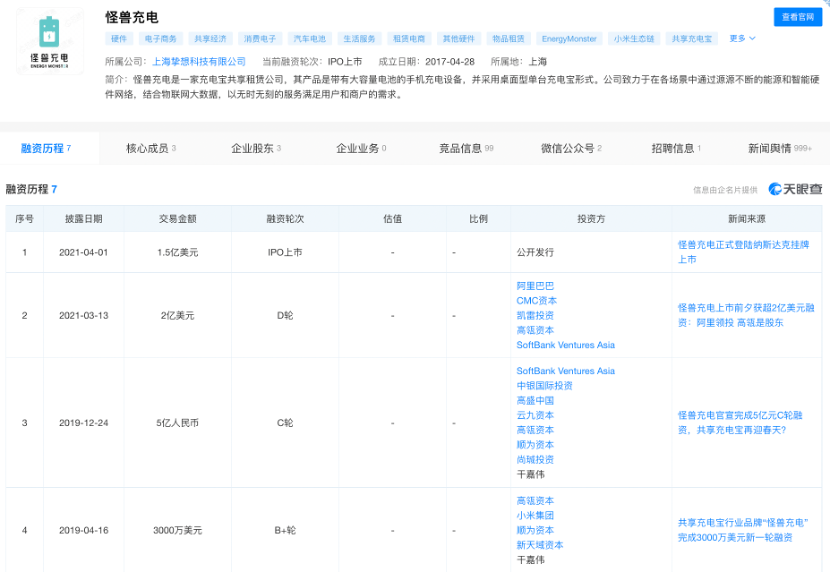Switch to the 招聘信息 tab
830x572 pixels.
(x=676, y=148)
